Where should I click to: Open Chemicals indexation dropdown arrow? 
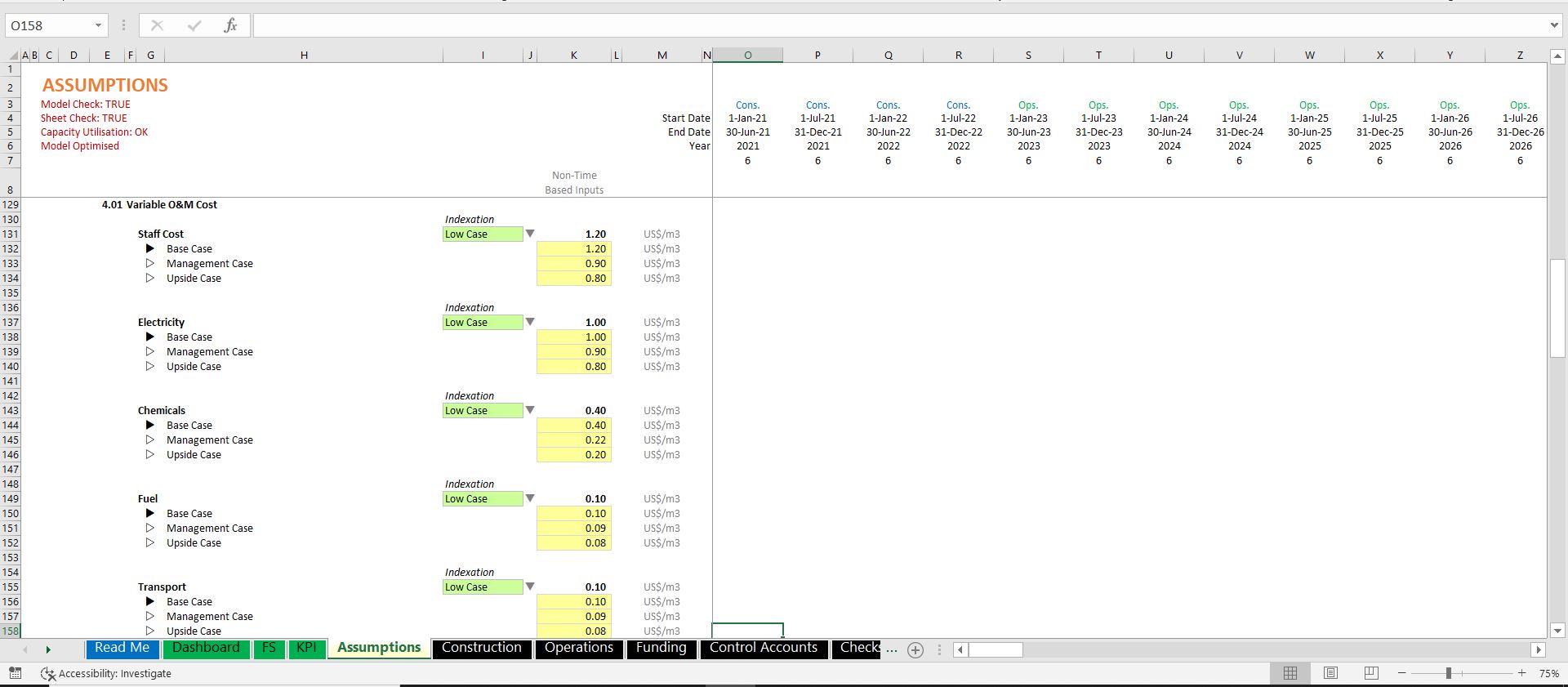pos(530,410)
